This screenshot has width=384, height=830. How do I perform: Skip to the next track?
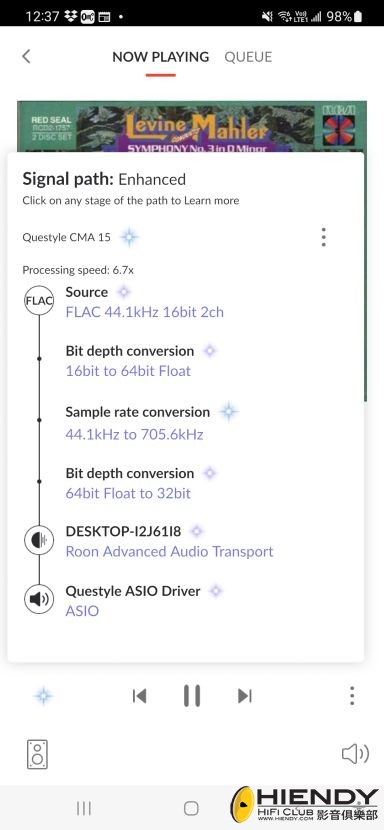tap(245, 696)
